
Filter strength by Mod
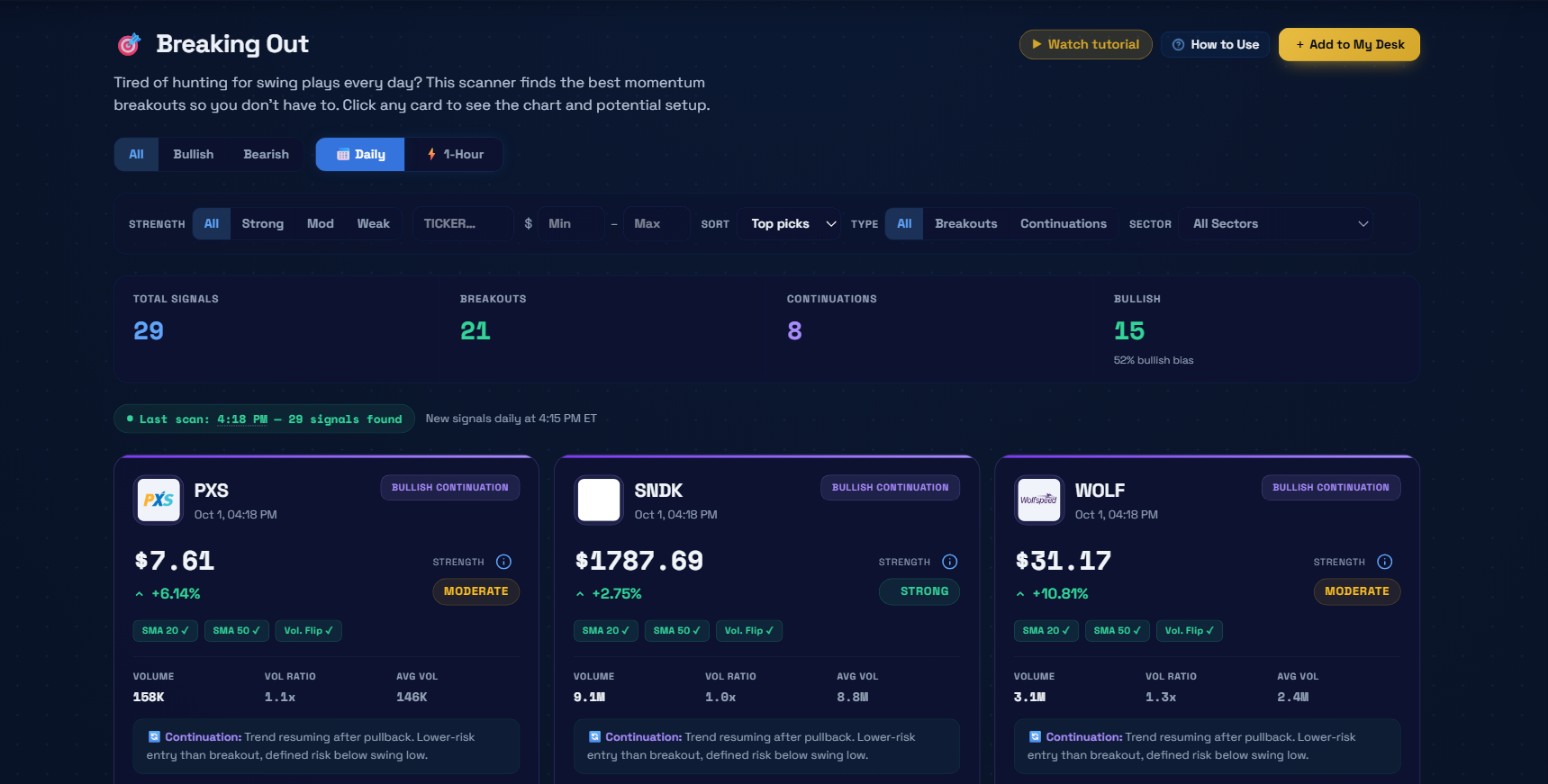point(320,223)
